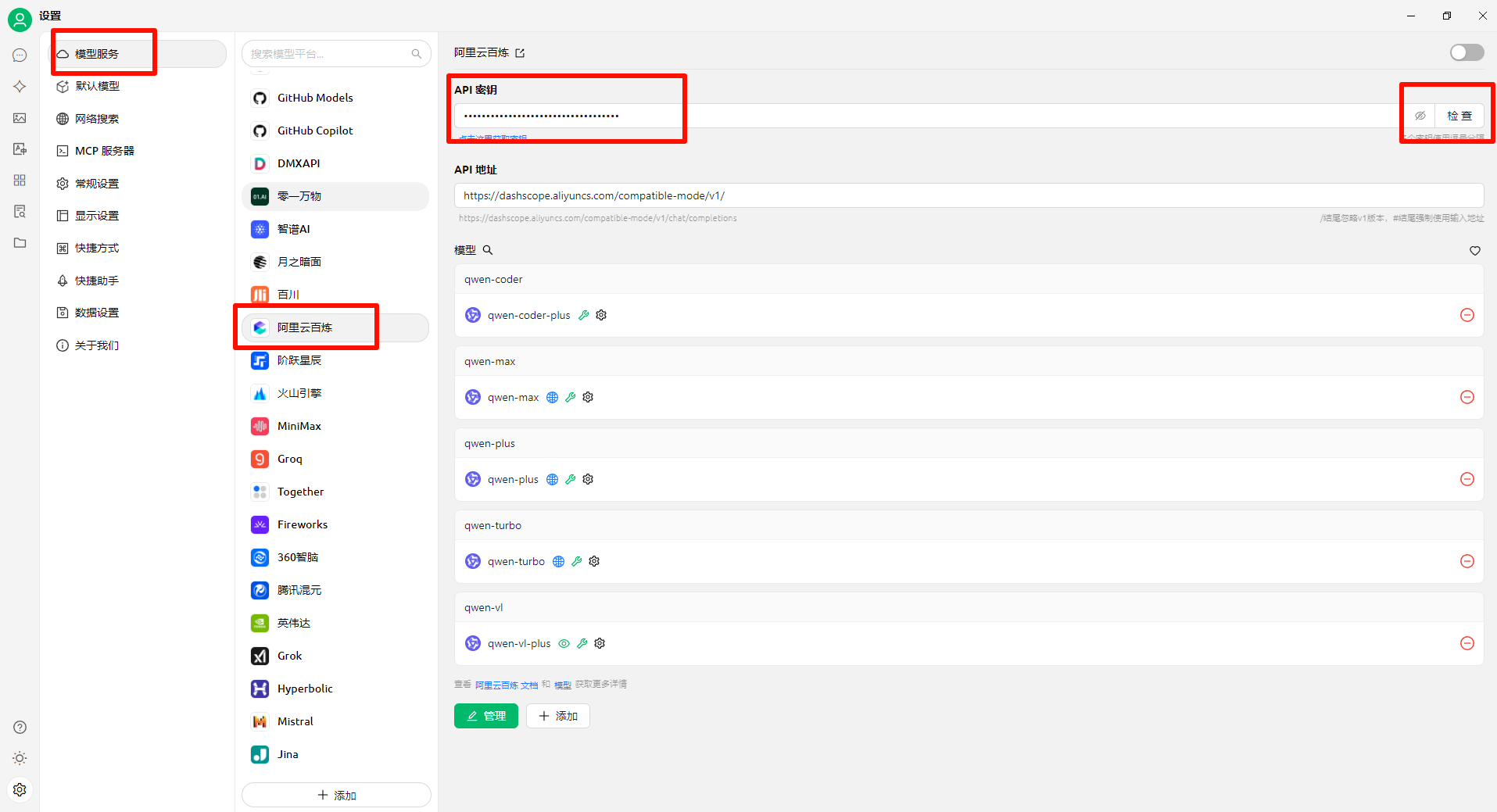
Task: Open the image painting sidebar icon
Action: tap(20, 118)
